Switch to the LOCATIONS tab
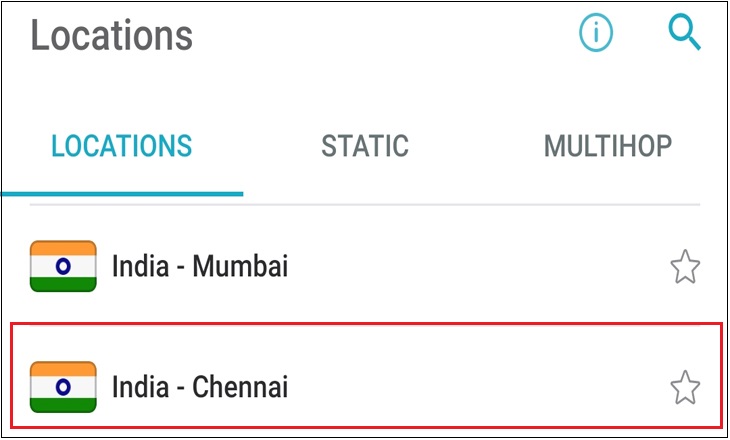This screenshot has width=730, height=440. pyautogui.click(x=122, y=146)
